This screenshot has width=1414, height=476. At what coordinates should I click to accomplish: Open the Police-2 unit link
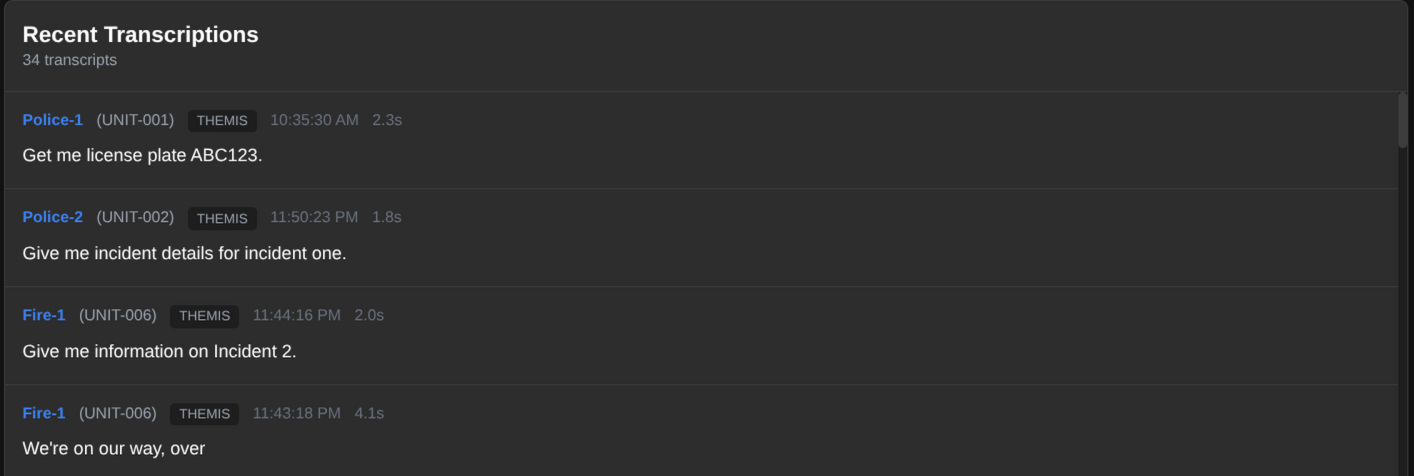[x=52, y=217]
